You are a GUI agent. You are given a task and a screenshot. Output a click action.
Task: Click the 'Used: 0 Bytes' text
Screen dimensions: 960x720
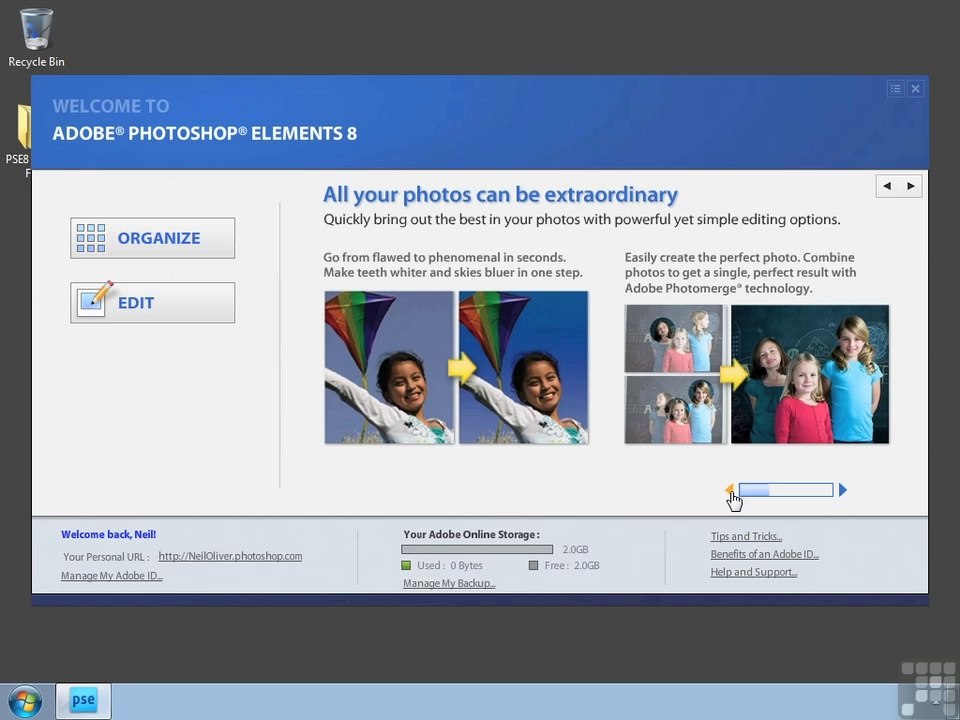pos(449,565)
